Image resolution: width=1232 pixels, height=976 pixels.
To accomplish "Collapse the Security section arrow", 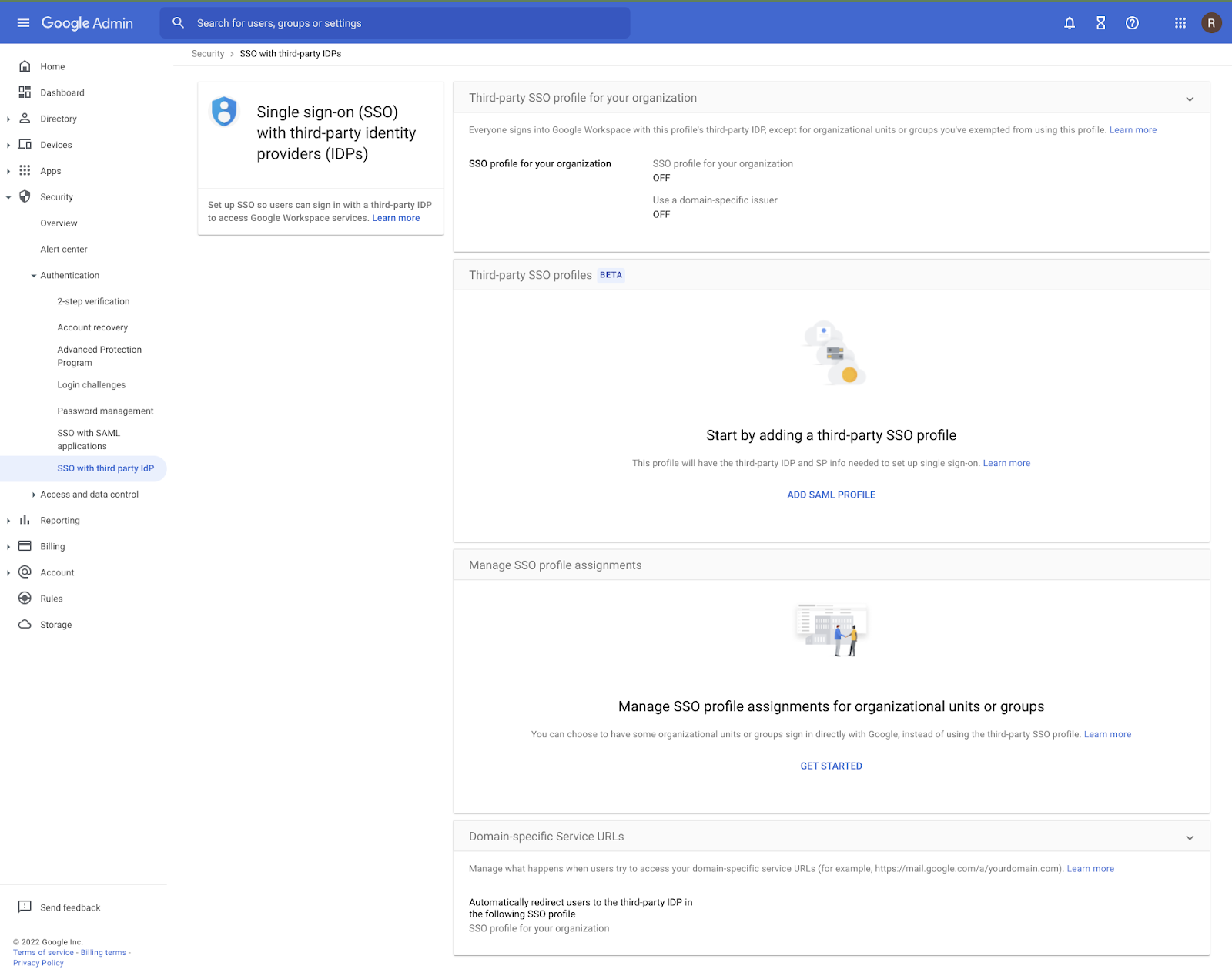I will tap(8, 198).
